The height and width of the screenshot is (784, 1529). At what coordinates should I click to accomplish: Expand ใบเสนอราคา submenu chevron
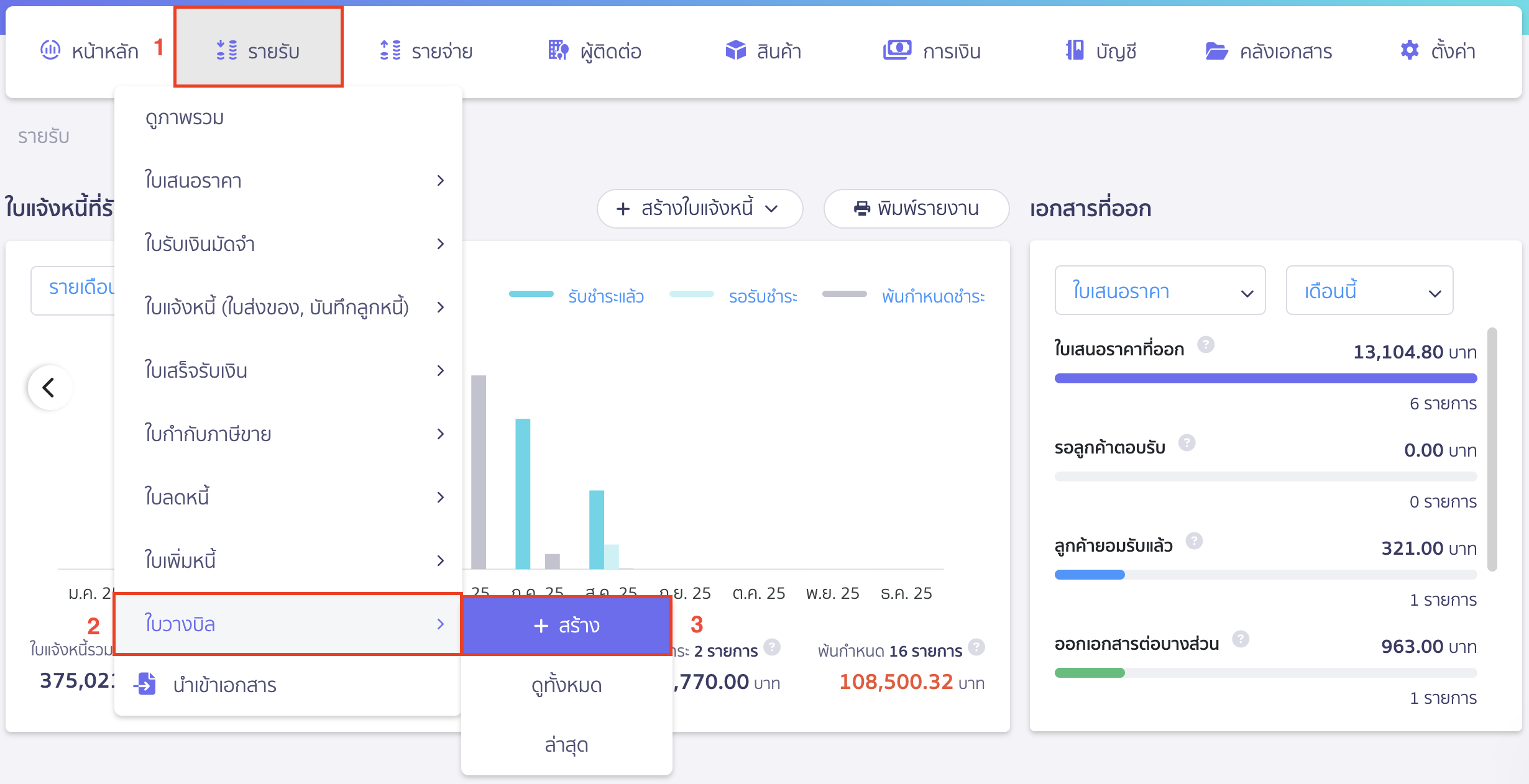(x=440, y=180)
